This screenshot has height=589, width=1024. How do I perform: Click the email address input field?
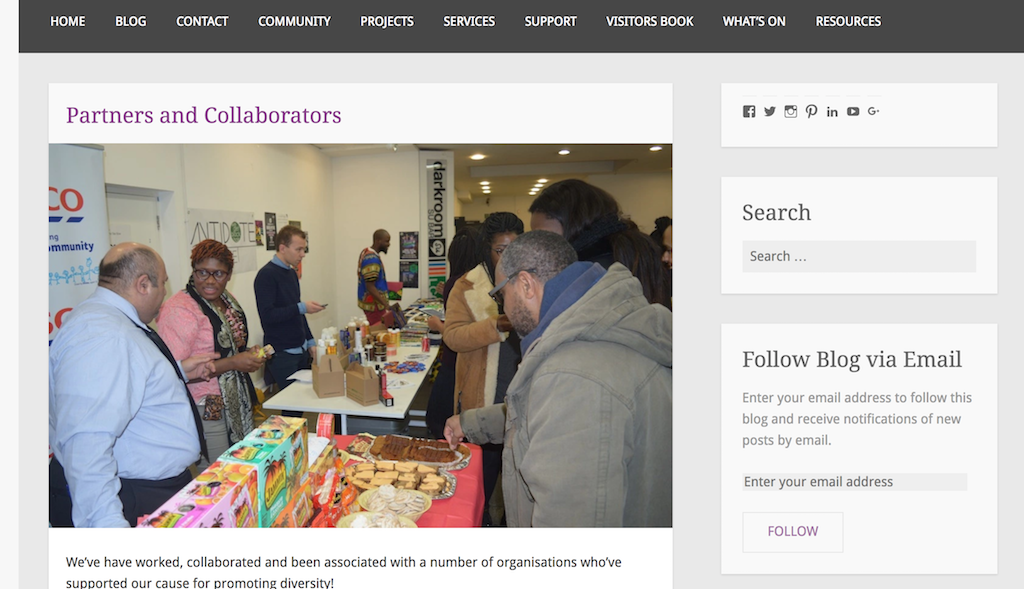click(854, 482)
